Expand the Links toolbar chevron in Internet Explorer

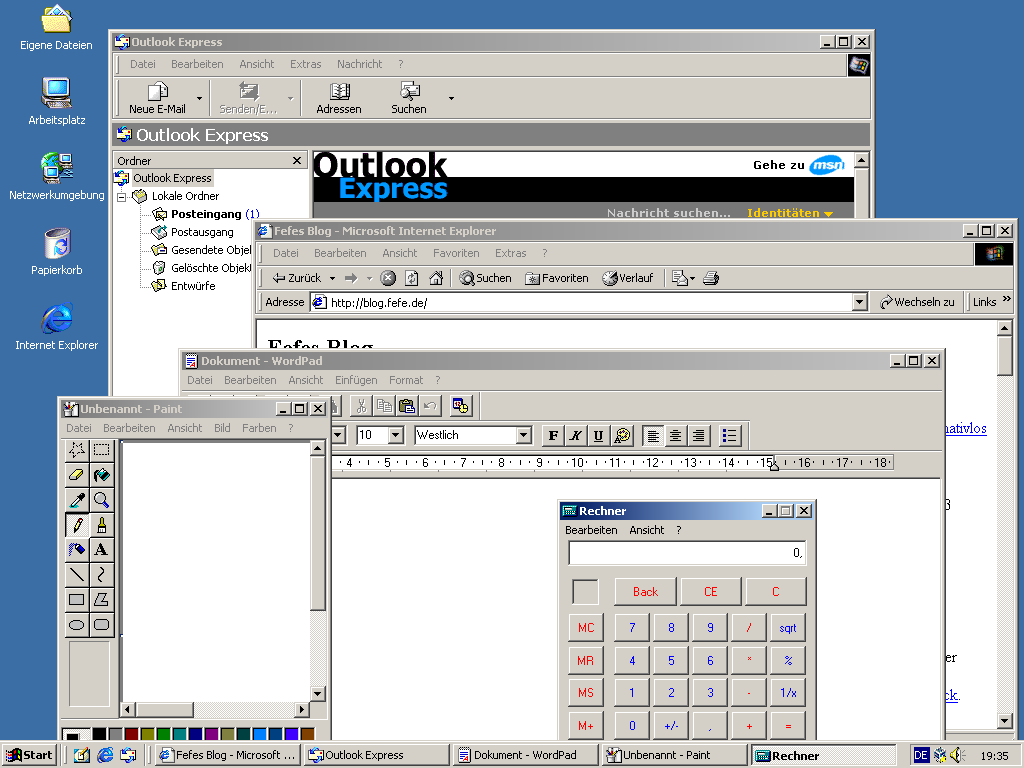click(1006, 299)
